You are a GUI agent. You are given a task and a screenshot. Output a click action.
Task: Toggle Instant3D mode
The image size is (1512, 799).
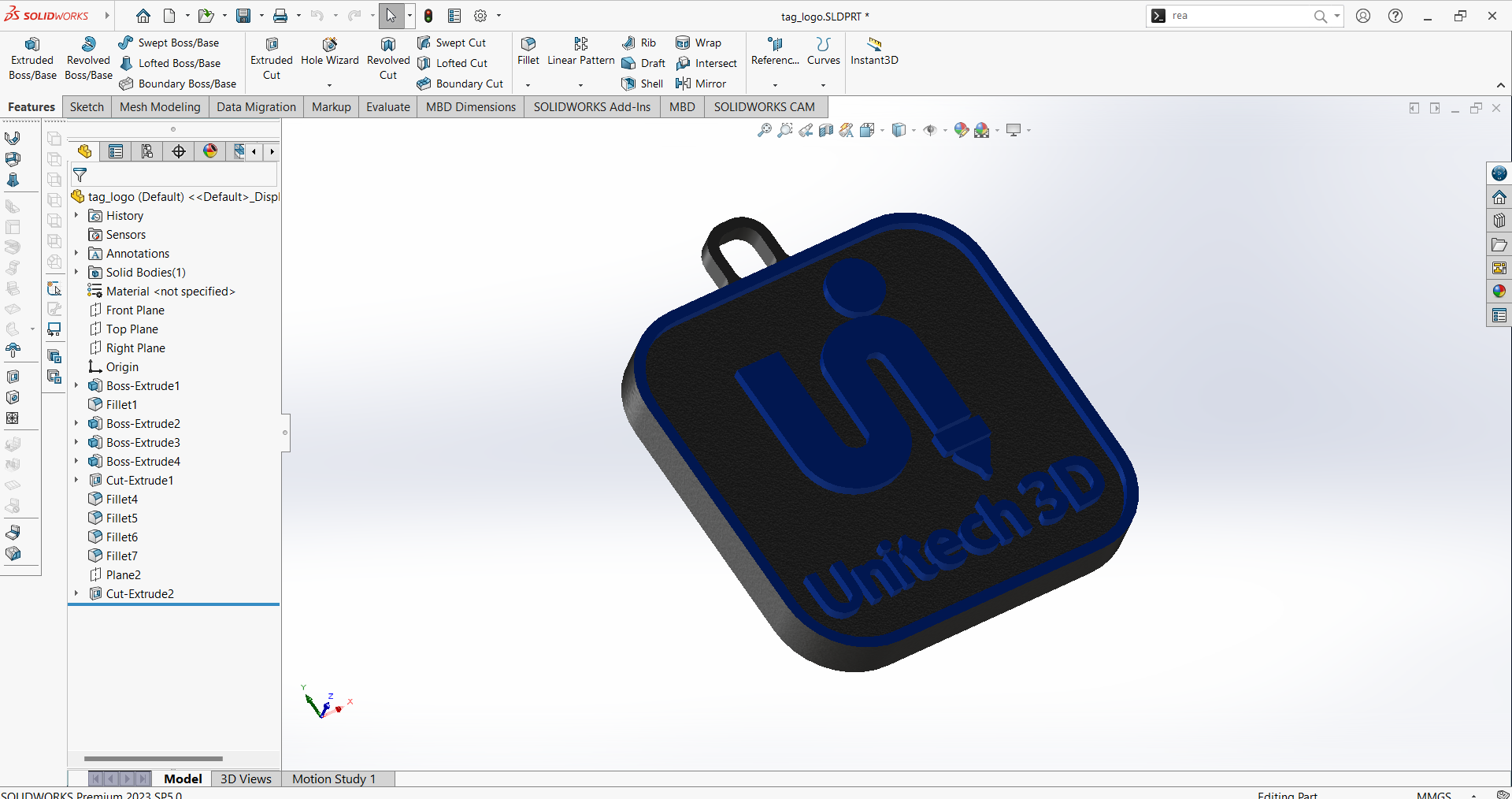coord(874,52)
